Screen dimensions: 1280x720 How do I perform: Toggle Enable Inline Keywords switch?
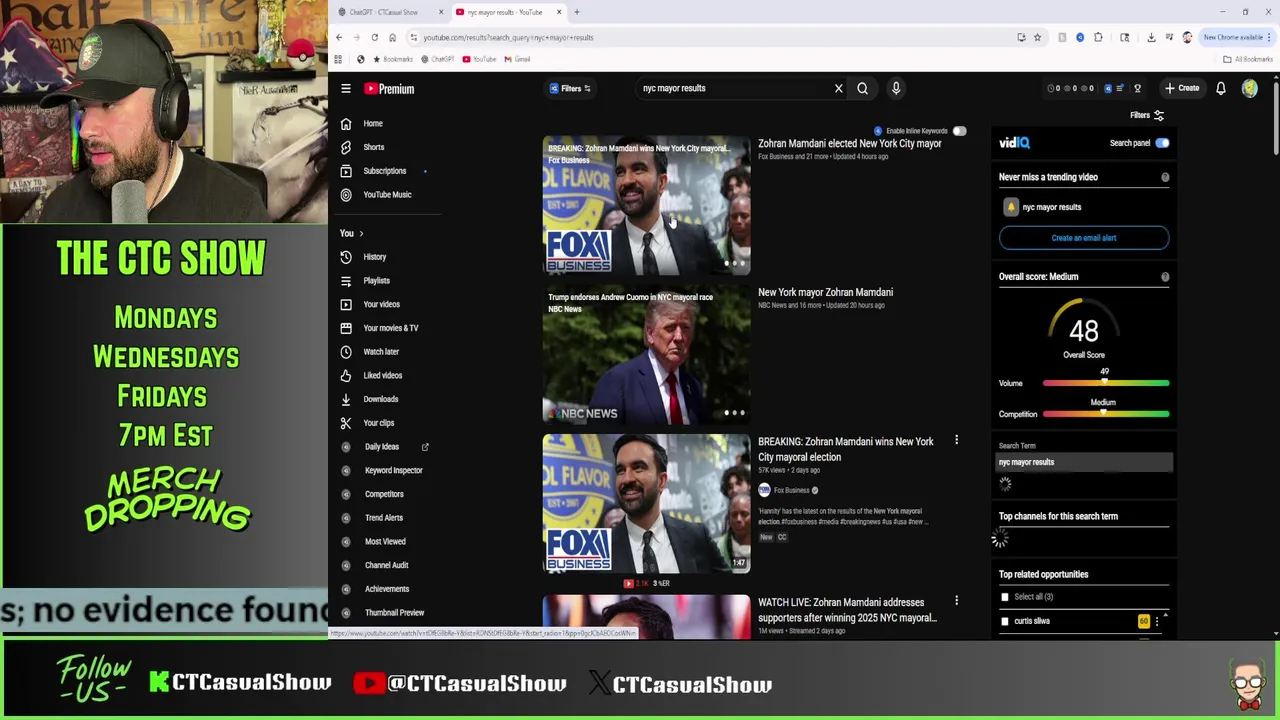click(959, 131)
